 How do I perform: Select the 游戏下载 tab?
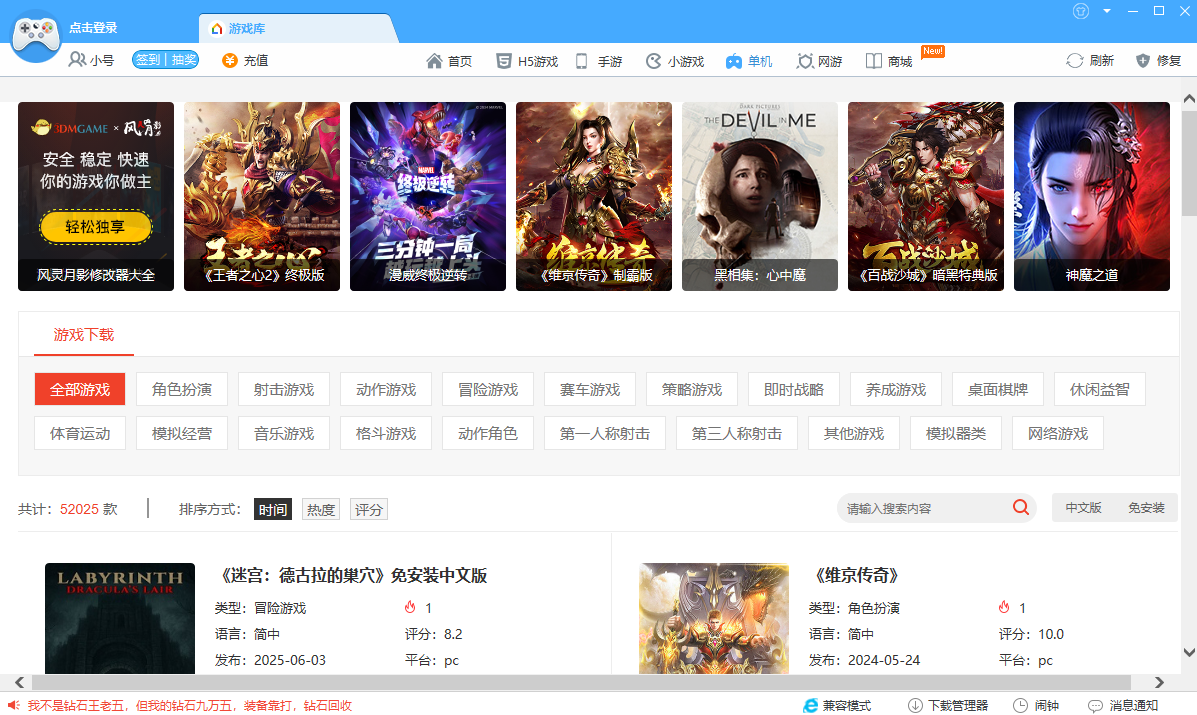click(x=84, y=335)
